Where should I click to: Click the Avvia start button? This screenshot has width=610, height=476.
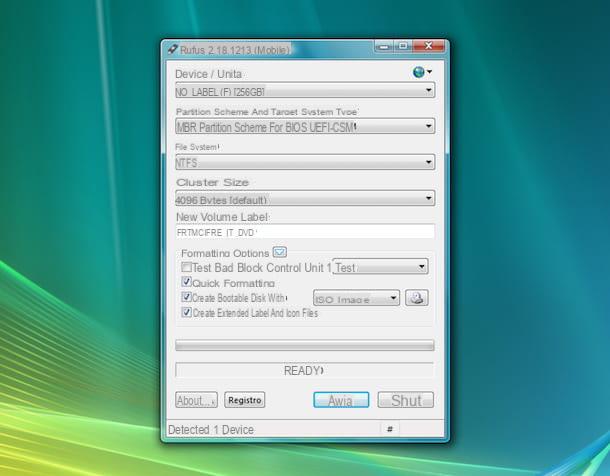pyautogui.click(x=341, y=400)
